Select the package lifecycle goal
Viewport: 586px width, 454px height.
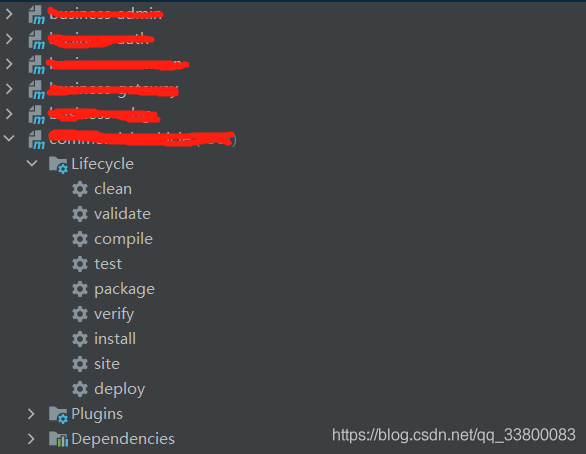click(x=124, y=290)
